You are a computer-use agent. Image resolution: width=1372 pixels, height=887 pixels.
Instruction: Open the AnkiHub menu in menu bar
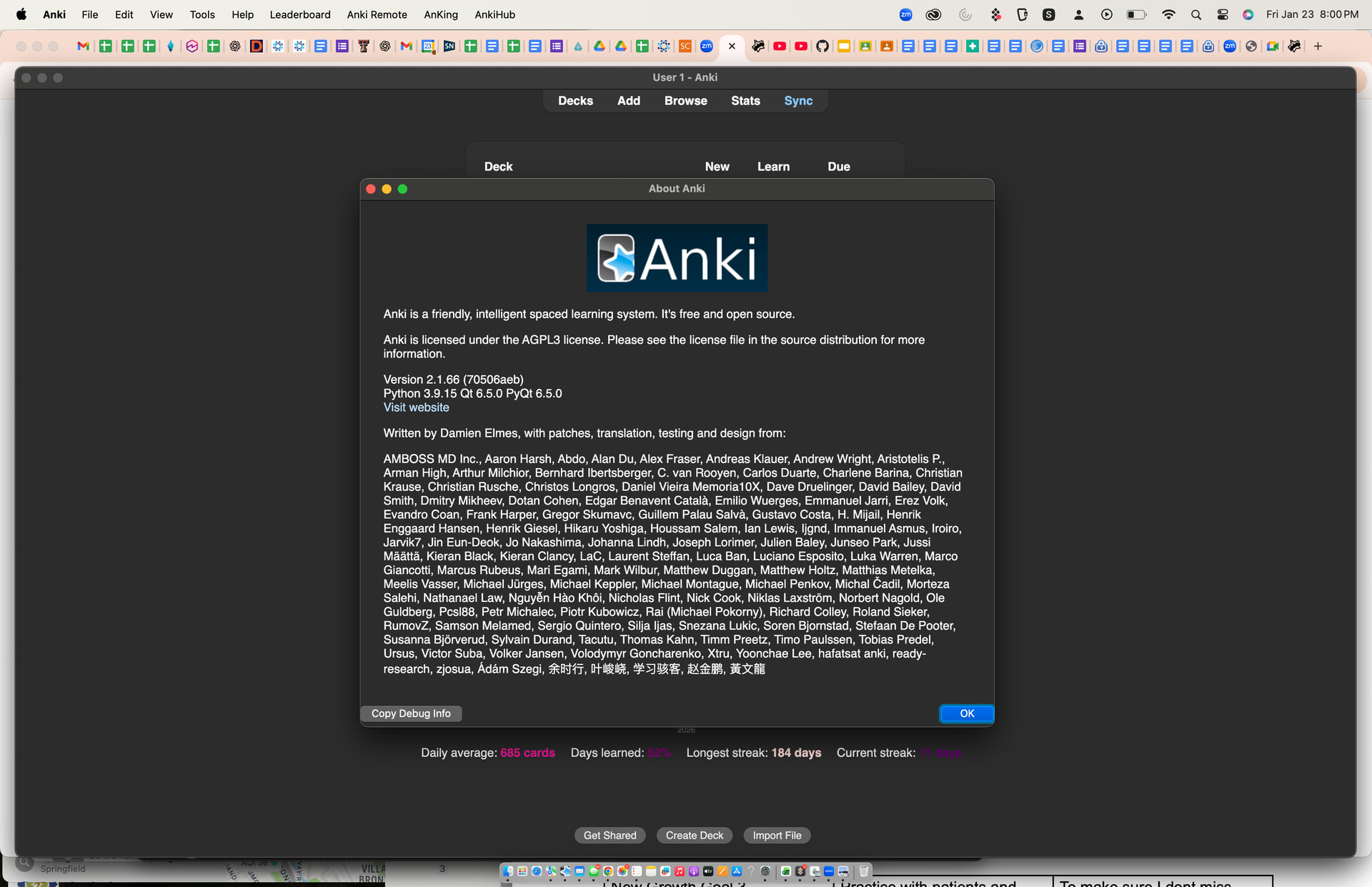click(494, 14)
